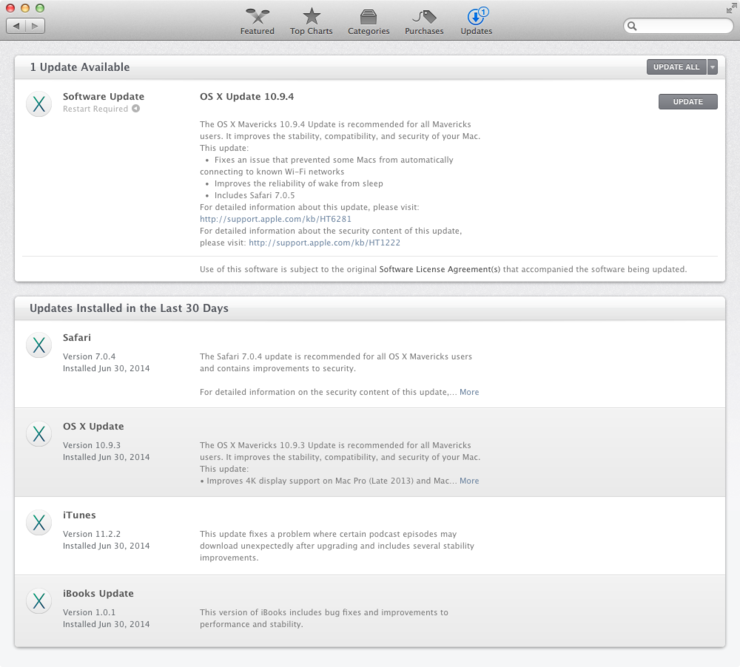Click the Categories tab label
Screen dimensions: 740x667
(x=369, y=31)
